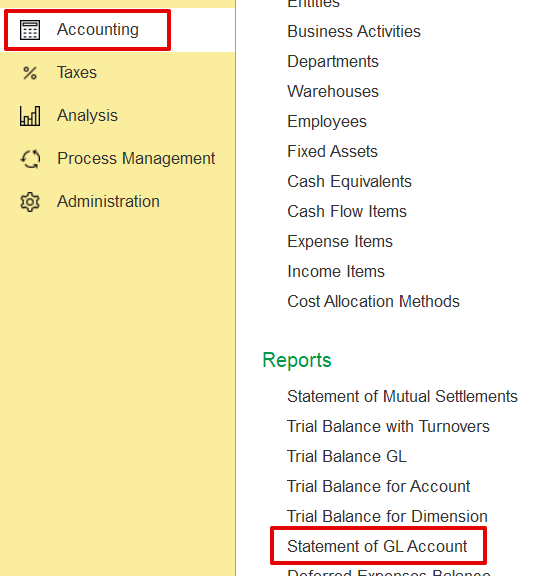Click the Administration gear icon
534x576 pixels.
point(30,202)
